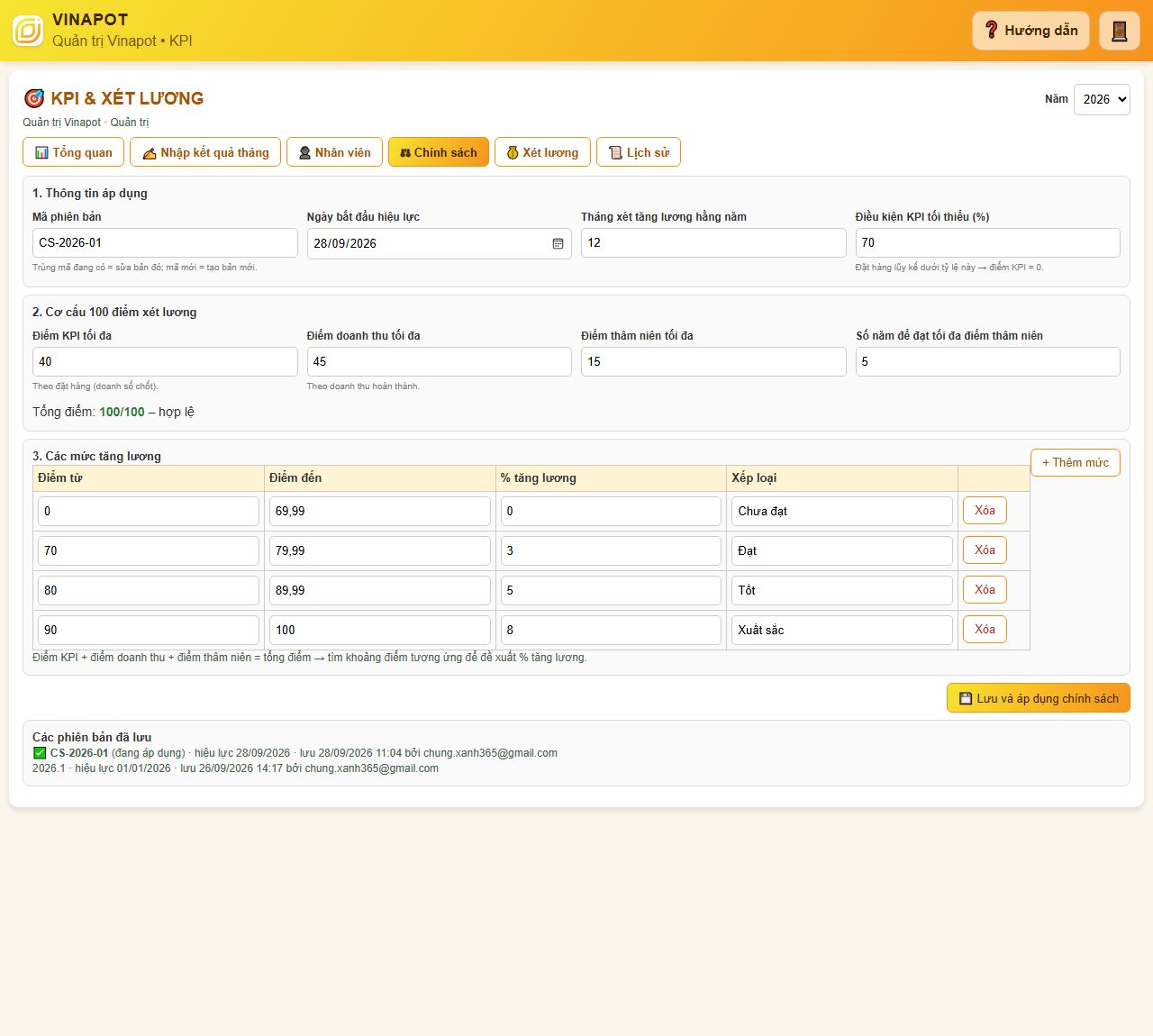The height and width of the screenshot is (1036, 1153).
Task: Click Điểm đến field with 79,99
Action: point(380,550)
